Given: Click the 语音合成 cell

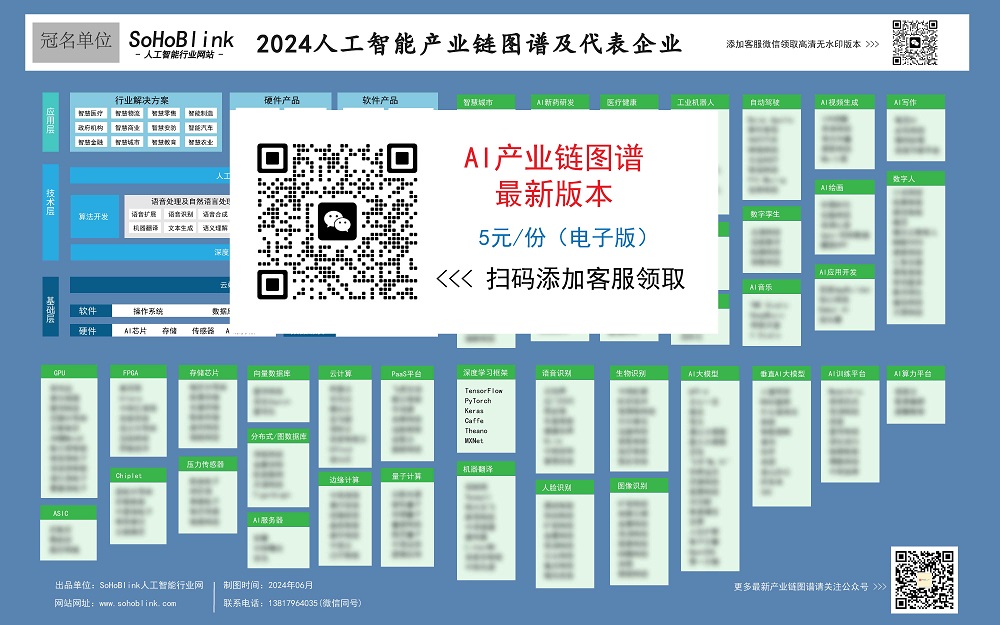Looking at the screenshot, I should pyautogui.click(x=215, y=214).
